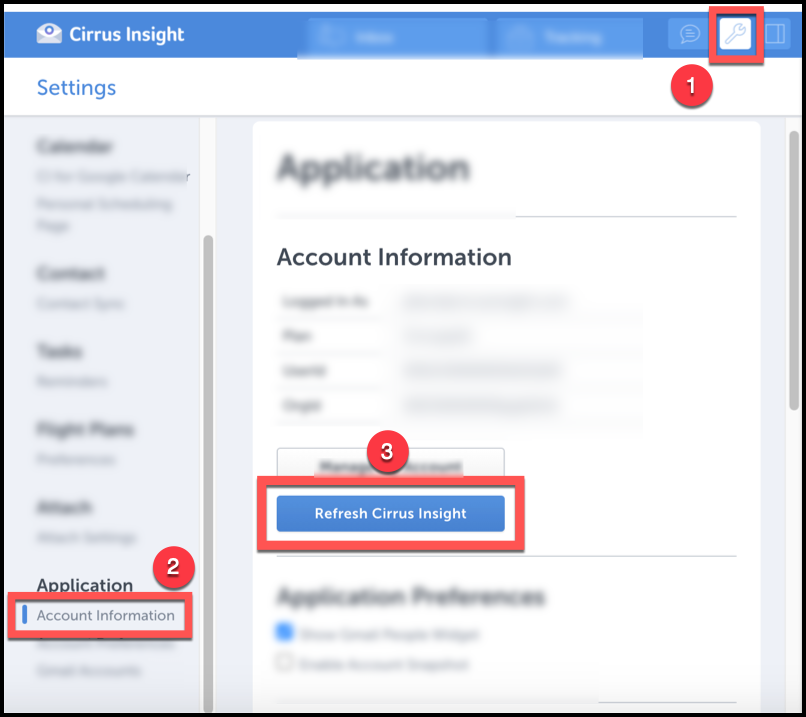Toggle the sidebar panel layout icon
806x717 pixels.
(x=775, y=34)
